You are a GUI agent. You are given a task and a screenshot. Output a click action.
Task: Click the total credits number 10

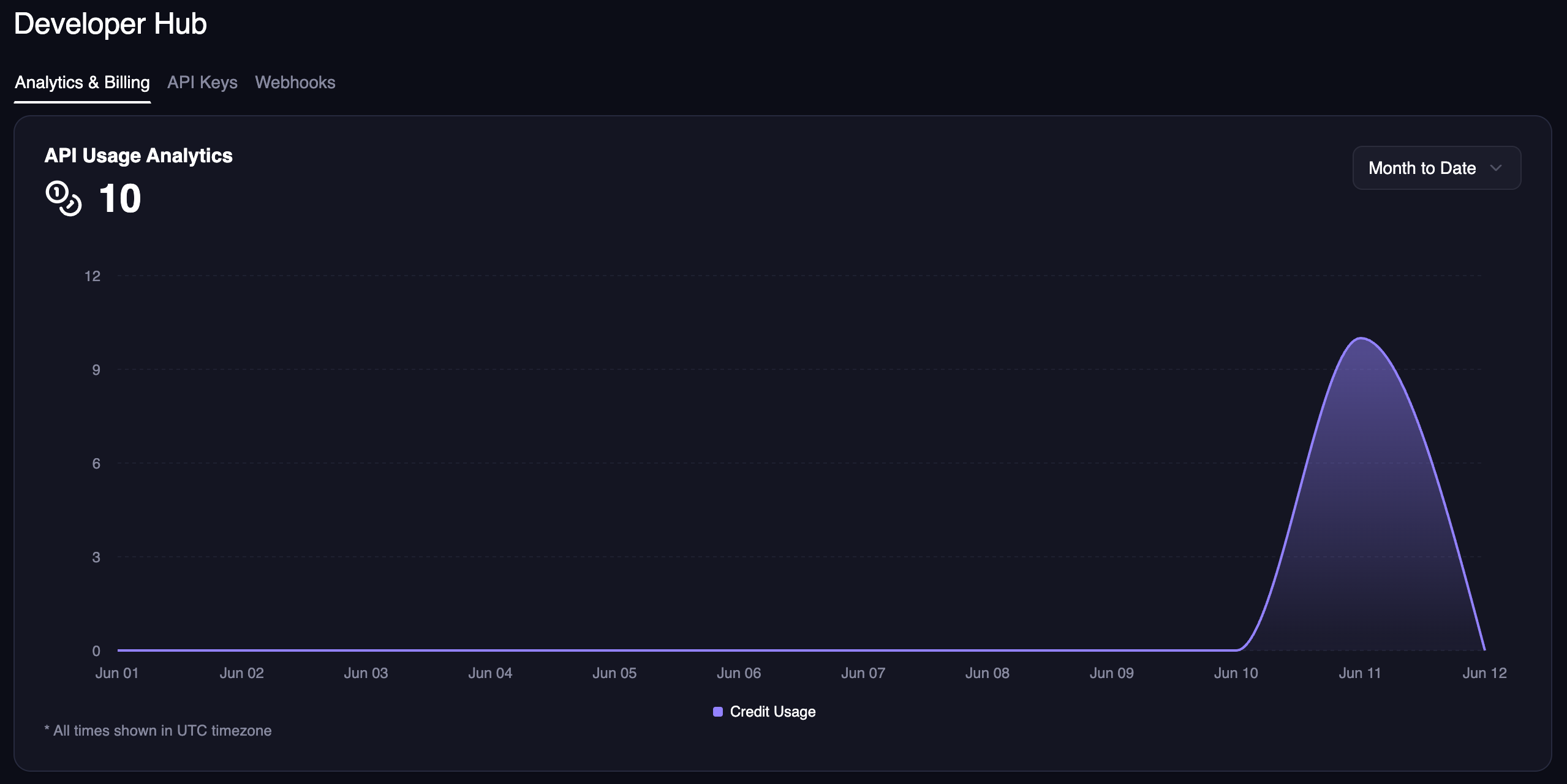point(120,198)
